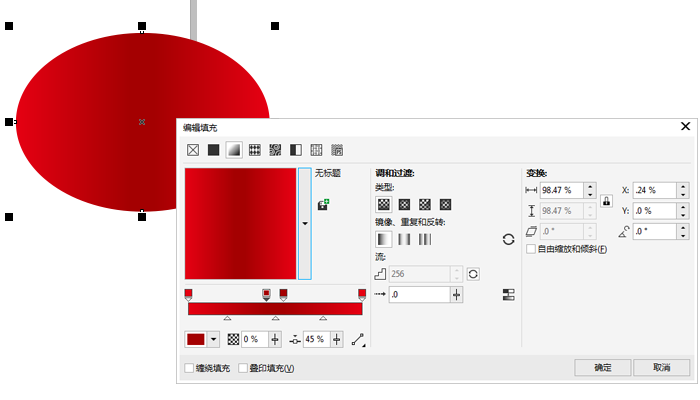This screenshot has width=700, height=400.
Task: Click the 取消 button
Action: [662, 367]
